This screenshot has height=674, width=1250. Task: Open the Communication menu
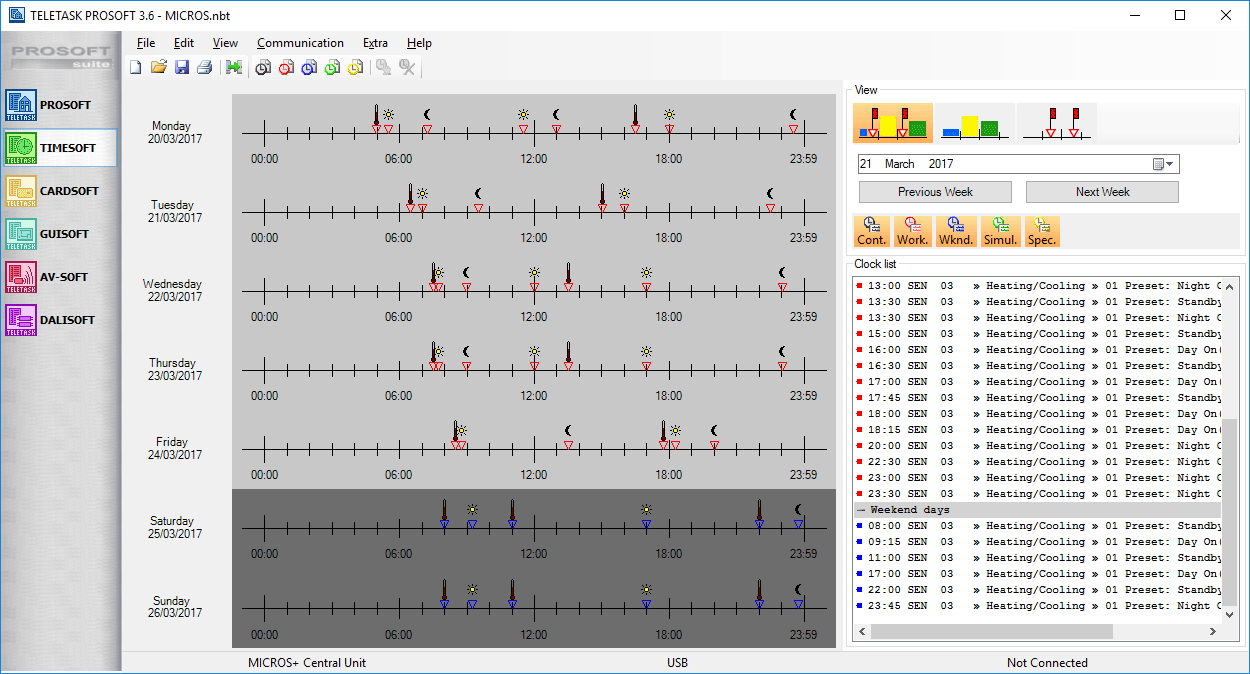300,43
